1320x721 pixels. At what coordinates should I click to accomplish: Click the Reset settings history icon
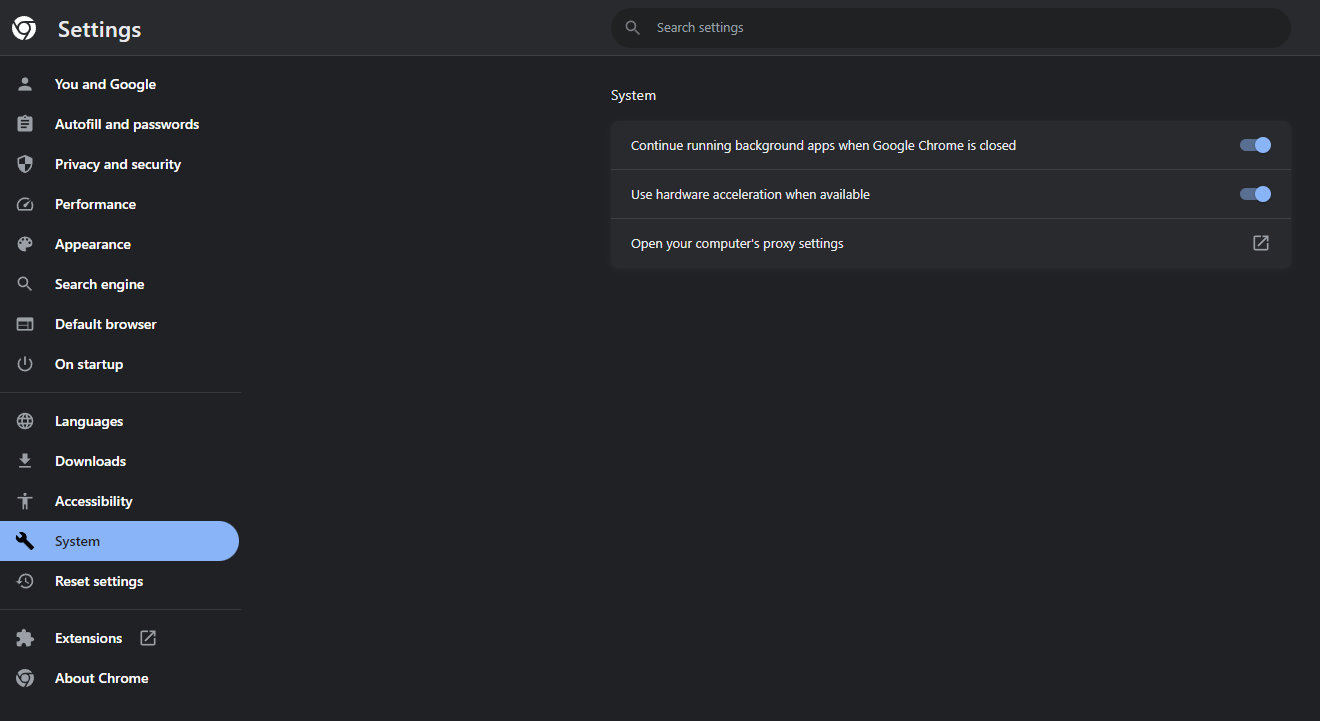(x=25, y=581)
